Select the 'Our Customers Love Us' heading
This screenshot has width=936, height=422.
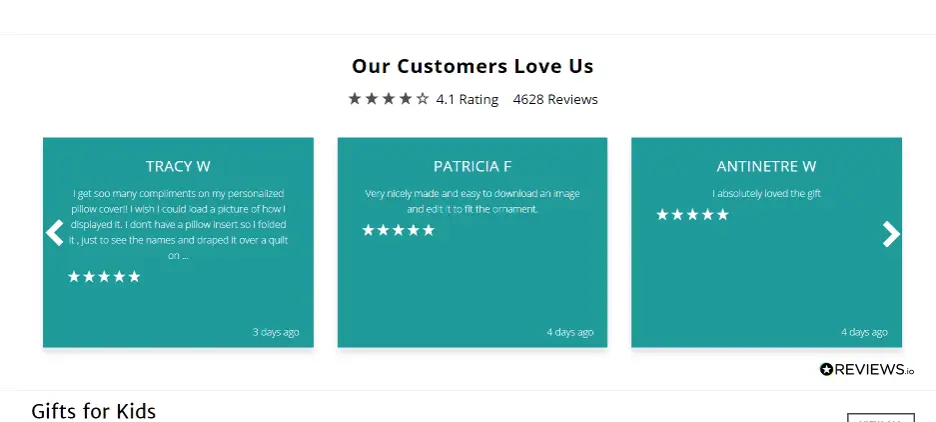473,66
